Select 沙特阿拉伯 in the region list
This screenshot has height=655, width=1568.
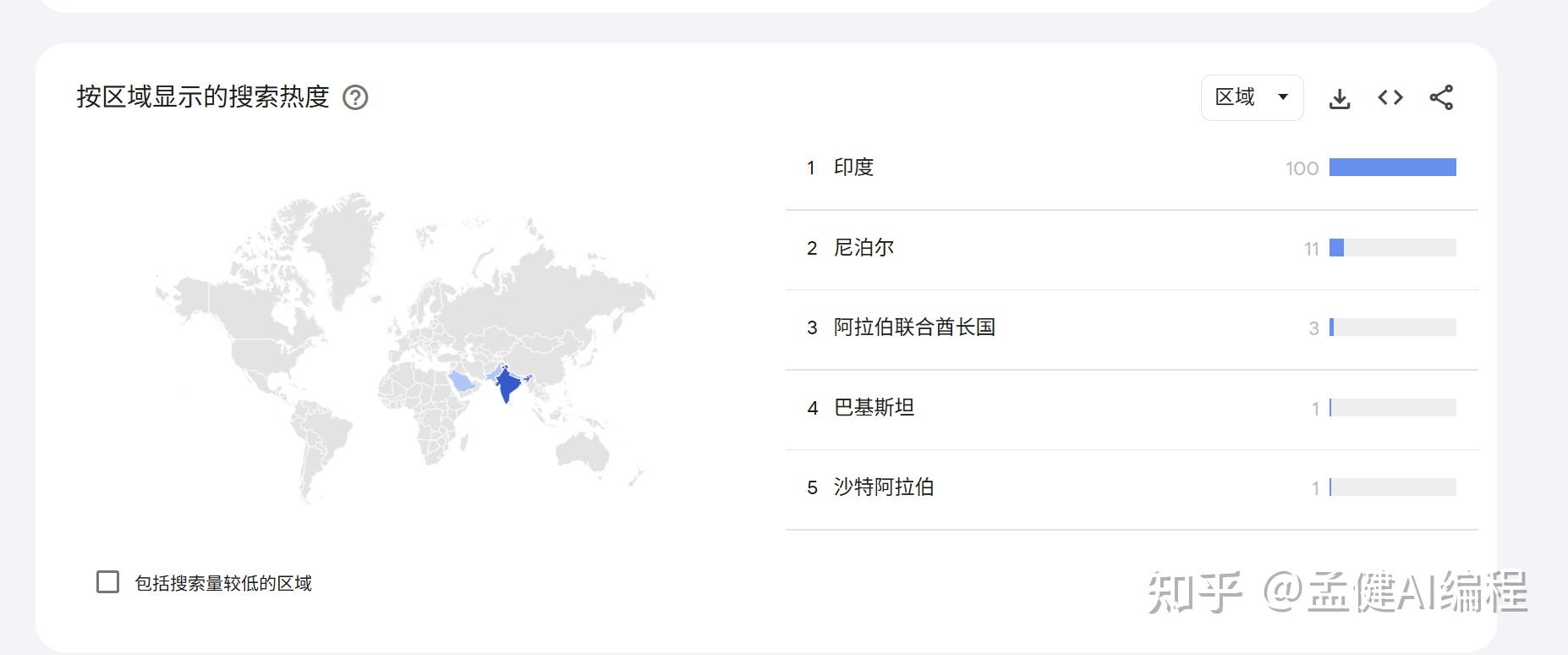[884, 487]
